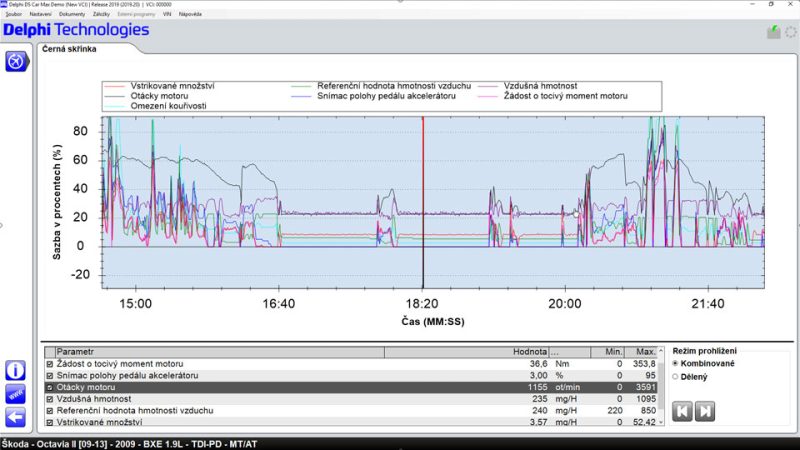Click the blue circular icon below the Delphi logo
Viewport: 800px width, 450px height.
16,62
